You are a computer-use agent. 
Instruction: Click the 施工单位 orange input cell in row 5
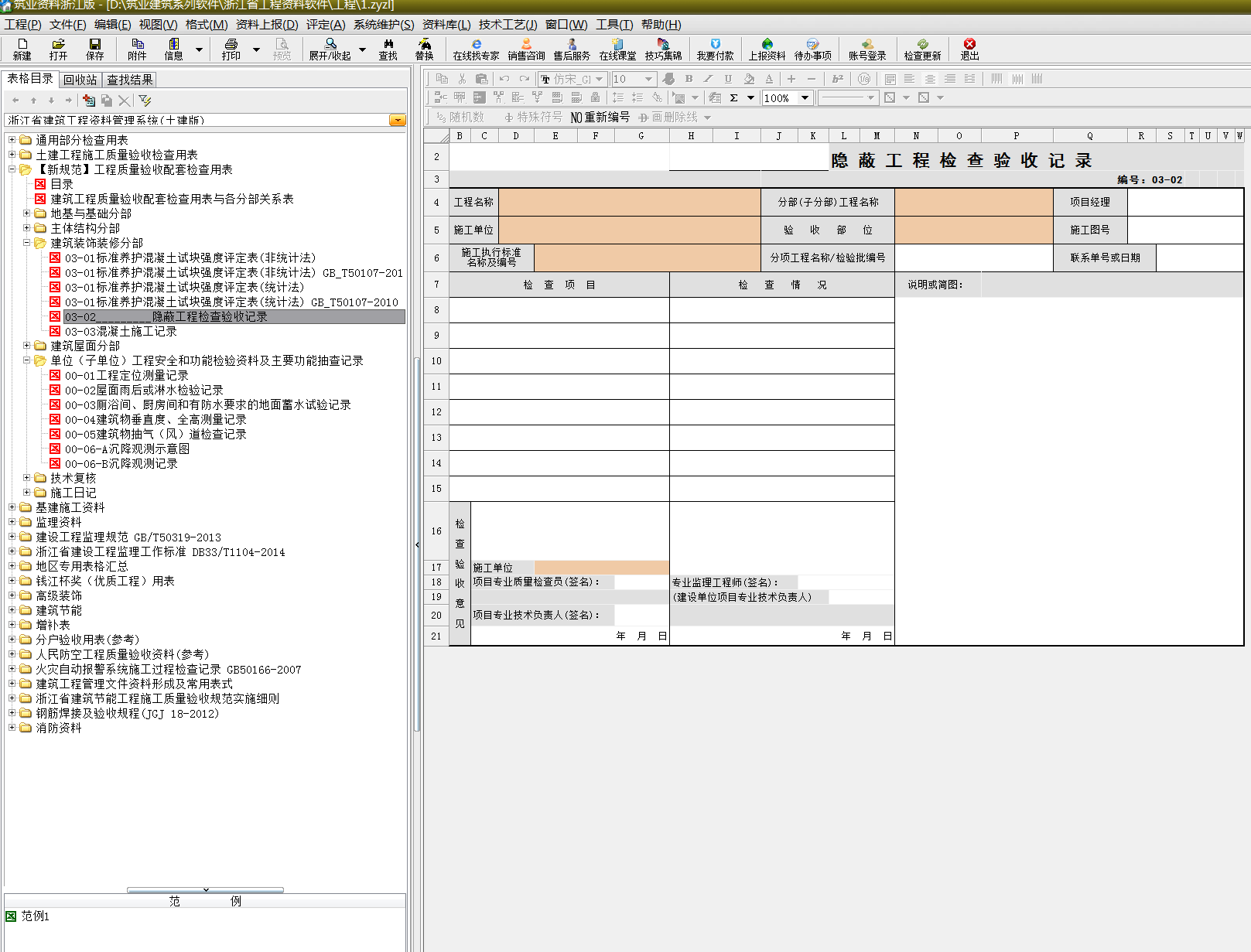[630, 230]
